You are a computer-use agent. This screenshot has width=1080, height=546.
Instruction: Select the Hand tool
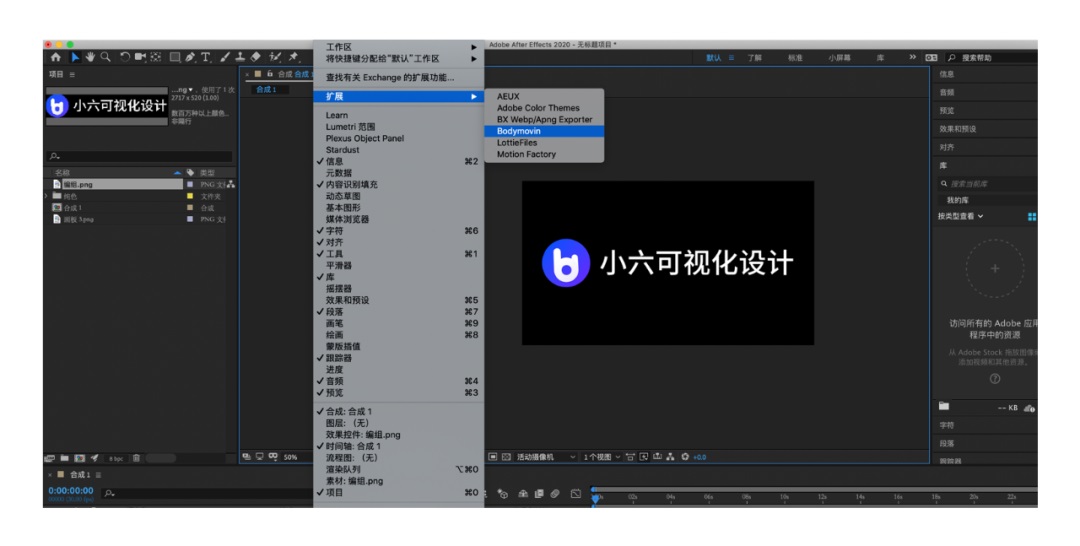90,57
